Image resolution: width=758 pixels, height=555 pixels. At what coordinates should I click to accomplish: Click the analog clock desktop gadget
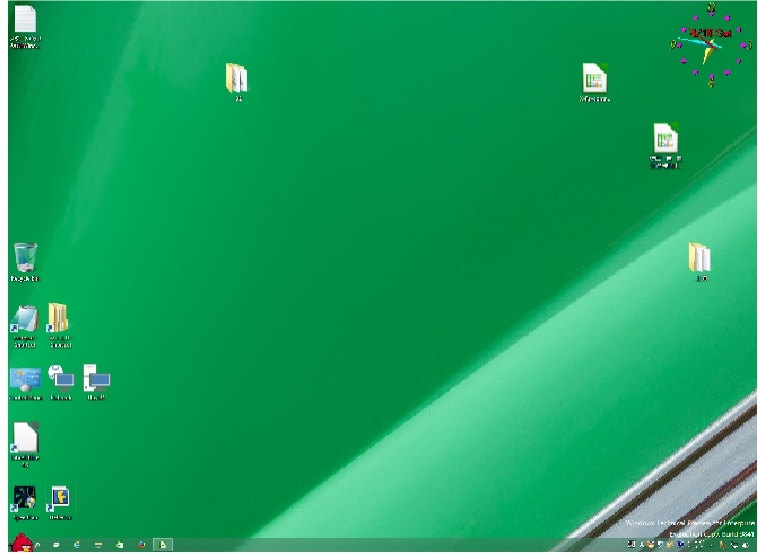click(711, 46)
